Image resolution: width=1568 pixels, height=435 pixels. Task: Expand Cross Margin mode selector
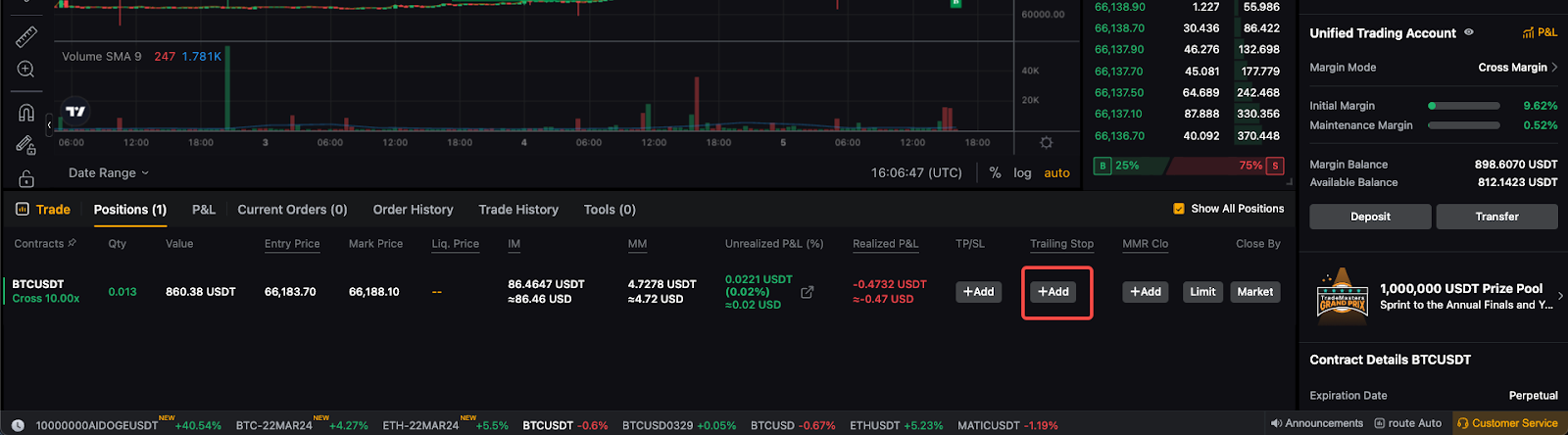(1518, 68)
